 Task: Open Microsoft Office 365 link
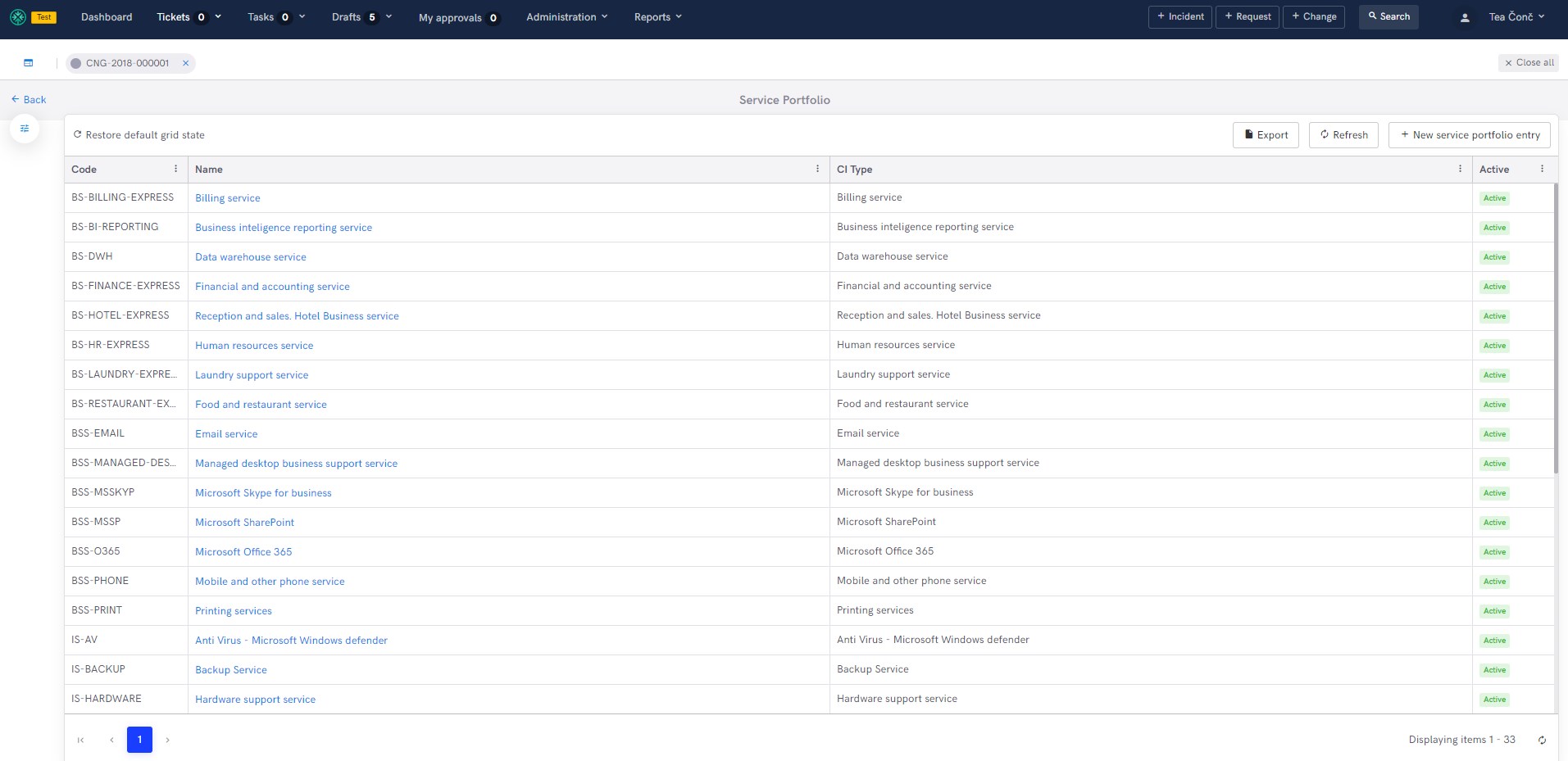point(243,552)
